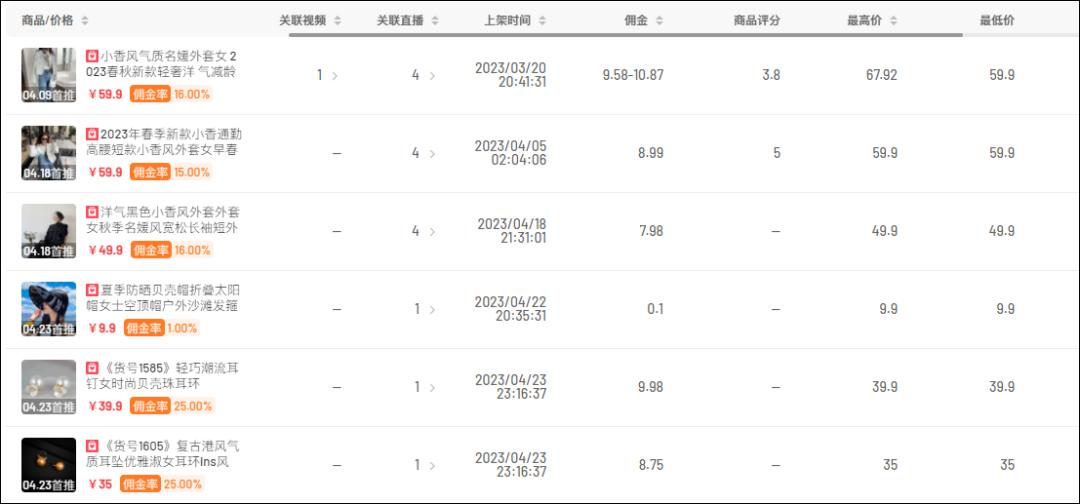Image resolution: width=1080 pixels, height=504 pixels.
Task: Open the 货号1585 earrings thumbnail
Action: click(x=49, y=387)
